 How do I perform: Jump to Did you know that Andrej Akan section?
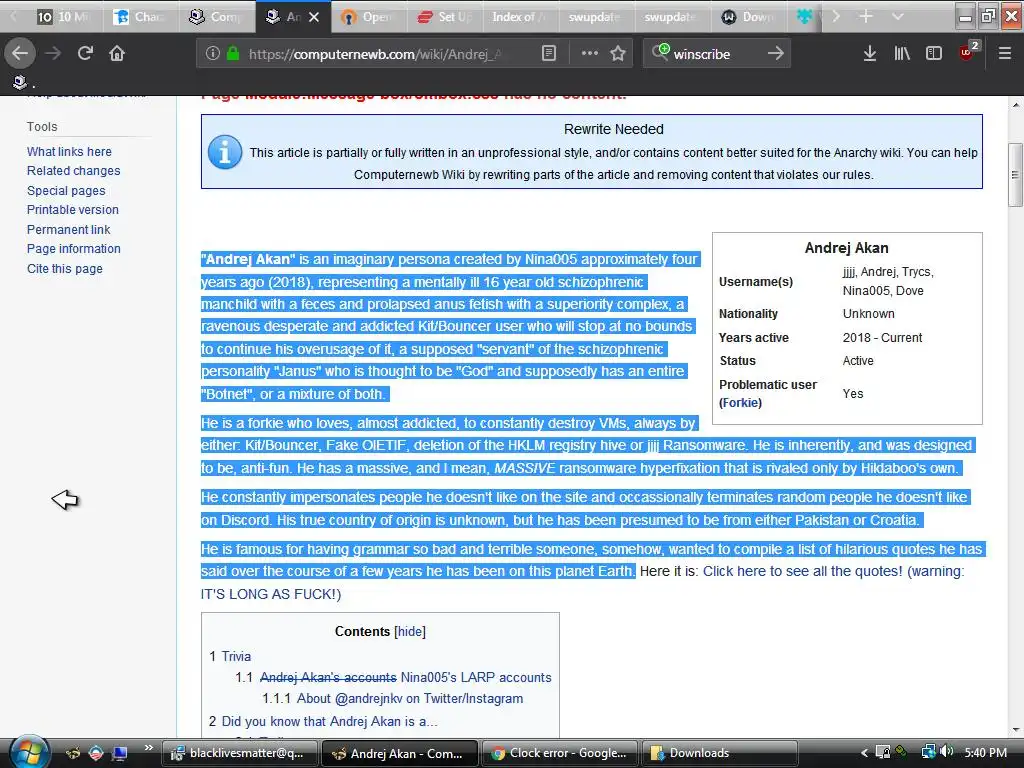click(329, 721)
